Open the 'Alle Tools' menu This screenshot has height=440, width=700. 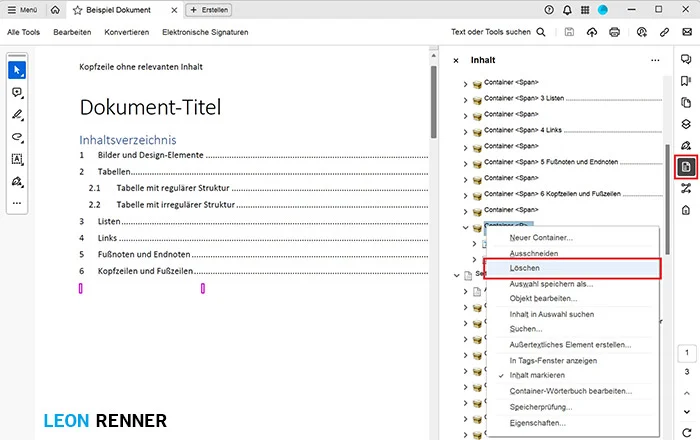24,32
